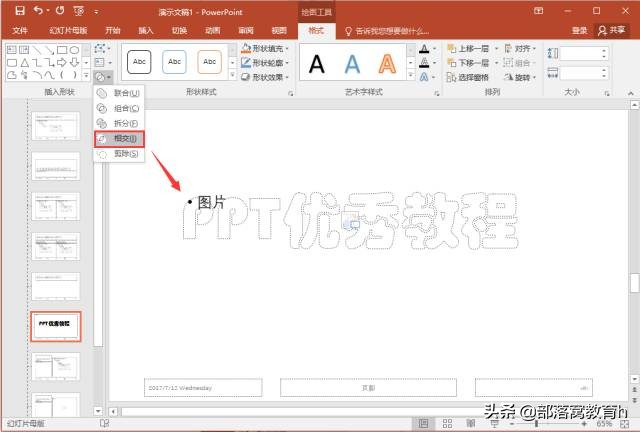Expand the WordArt styles gallery More arrow
640x432 pixels.
411,75
